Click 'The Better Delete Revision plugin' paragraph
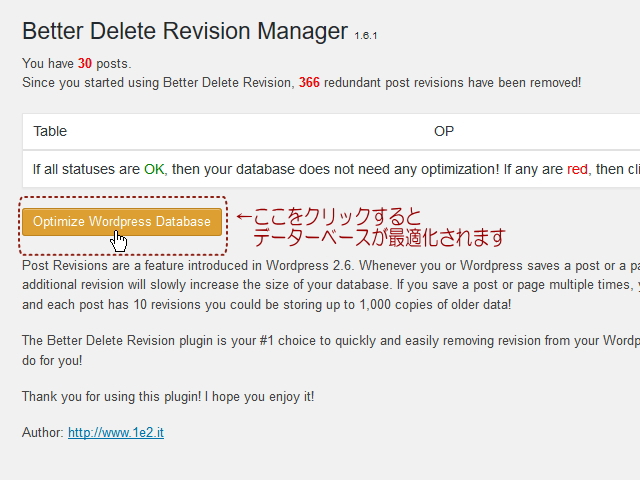Image resolution: width=640 pixels, height=480 pixels. click(x=331, y=351)
